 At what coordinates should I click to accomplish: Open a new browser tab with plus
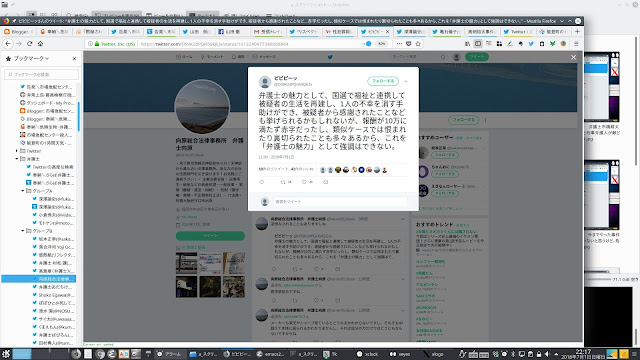577,31
